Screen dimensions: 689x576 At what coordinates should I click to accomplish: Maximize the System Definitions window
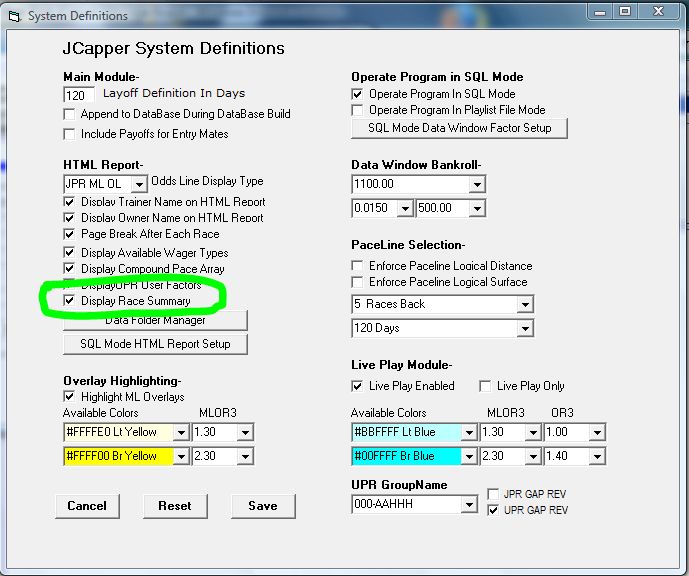[x=625, y=12]
